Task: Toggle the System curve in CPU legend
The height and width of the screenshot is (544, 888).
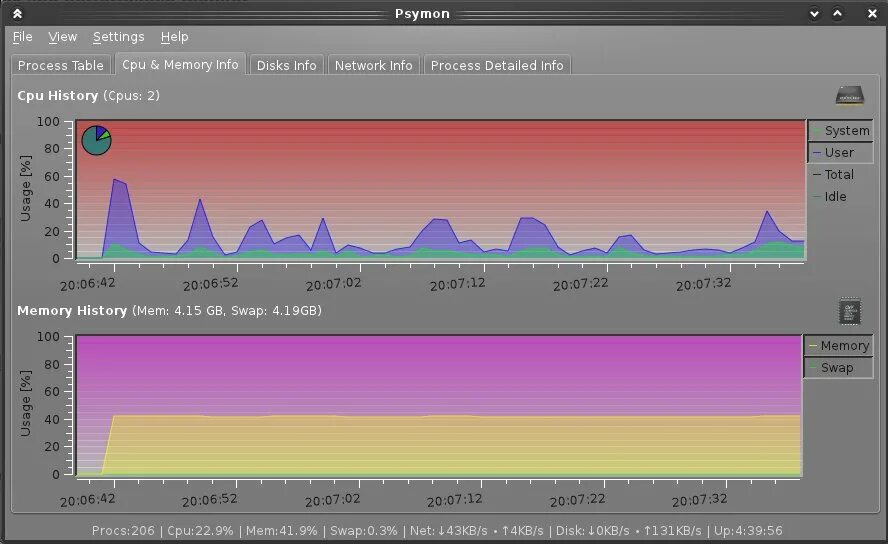Action: [x=840, y=131]
